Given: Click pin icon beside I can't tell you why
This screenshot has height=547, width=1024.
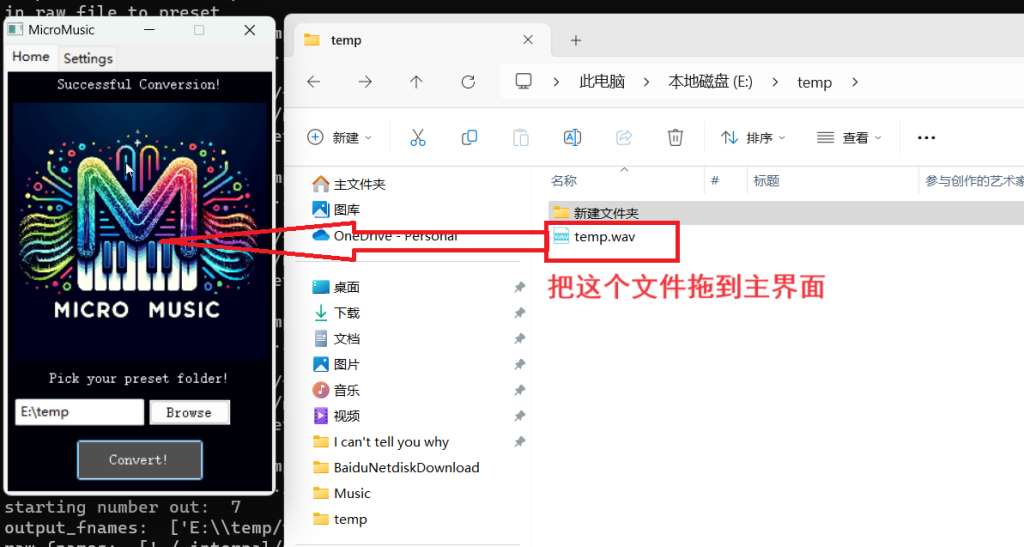Looking at the screenshot, I should 519,442.
